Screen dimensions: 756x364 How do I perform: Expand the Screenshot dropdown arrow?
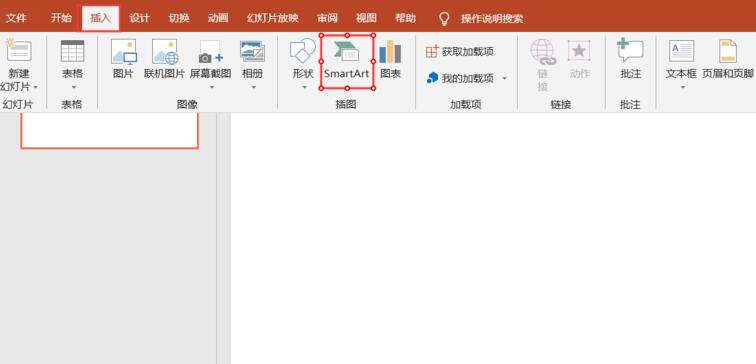[211, 87]
